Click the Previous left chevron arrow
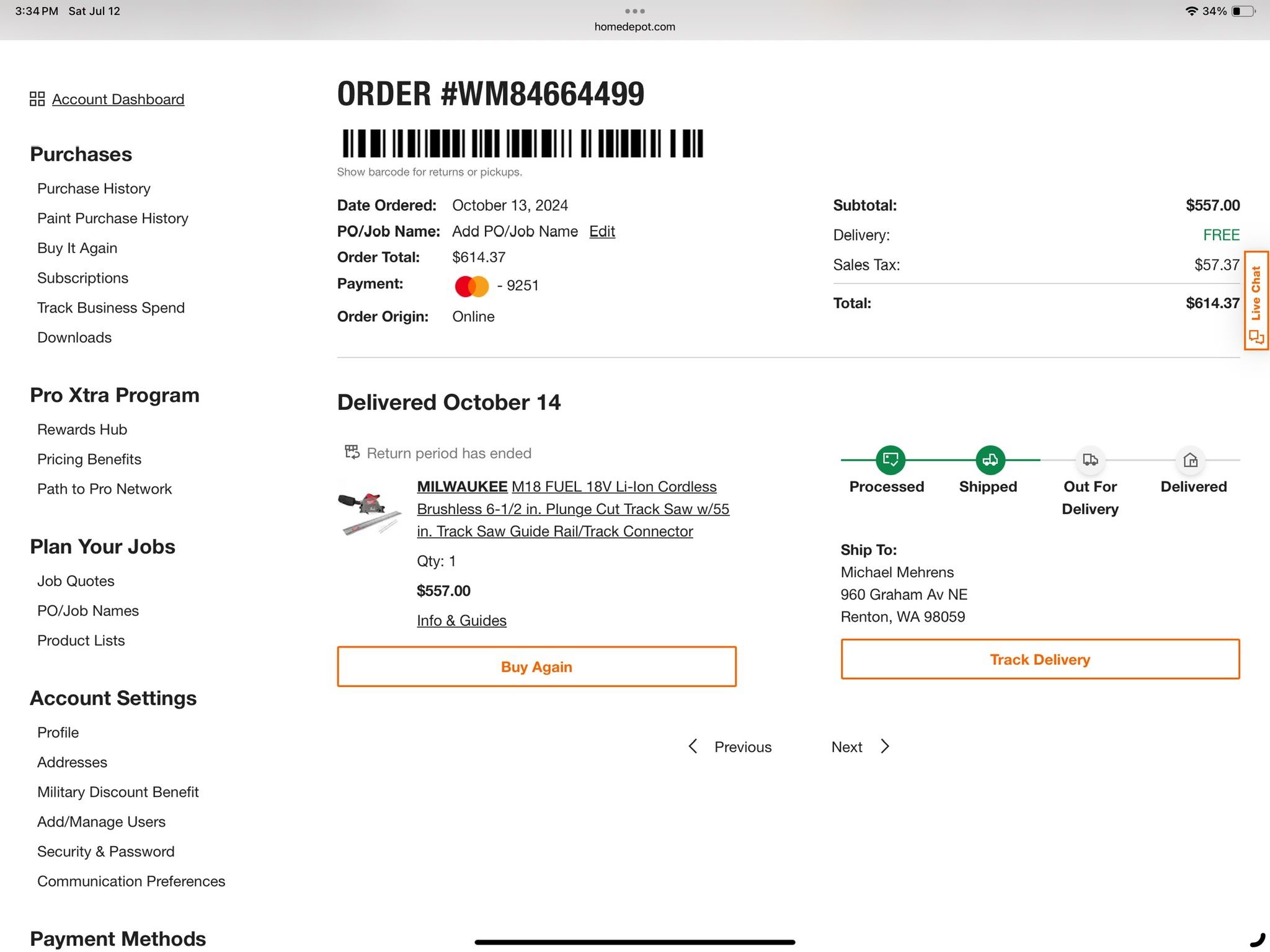1270x952 pixels. [693, 747]
